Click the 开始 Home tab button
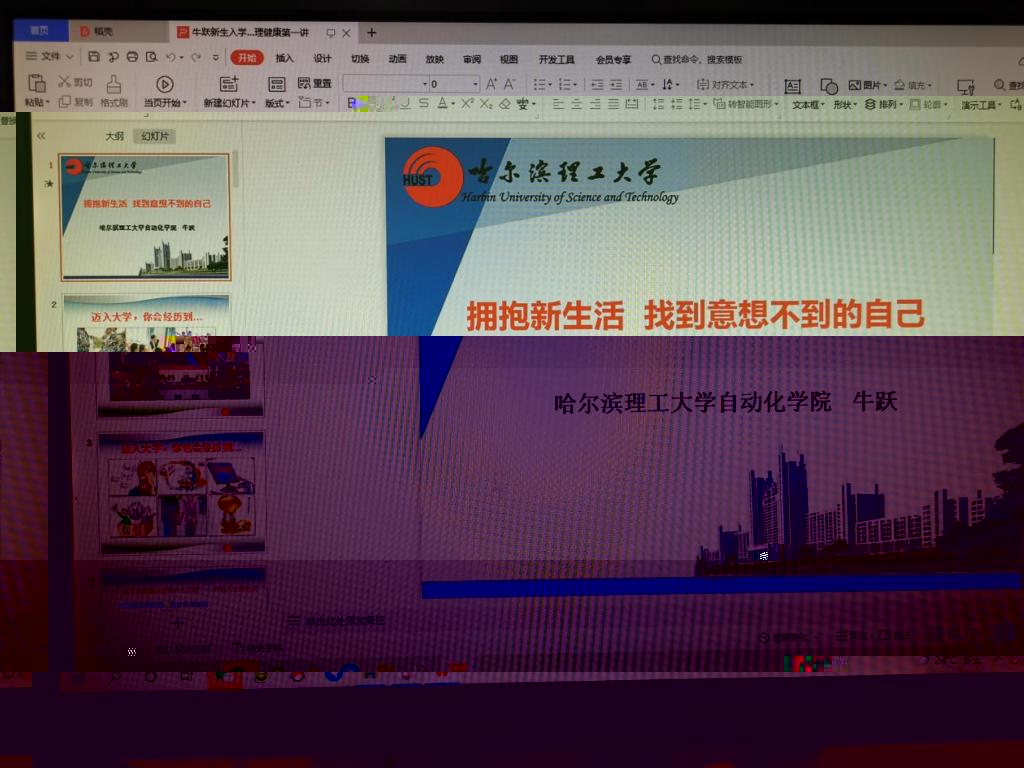This screenshot has height=768, width=1024. coord(247,57)
